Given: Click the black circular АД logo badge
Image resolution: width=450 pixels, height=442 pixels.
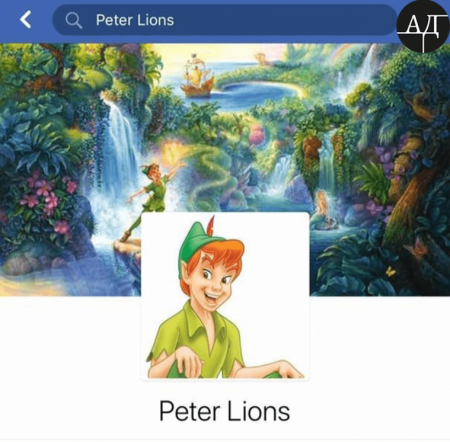Looking at the screenshot, I should pyautogui.click(x=423, y=27).
